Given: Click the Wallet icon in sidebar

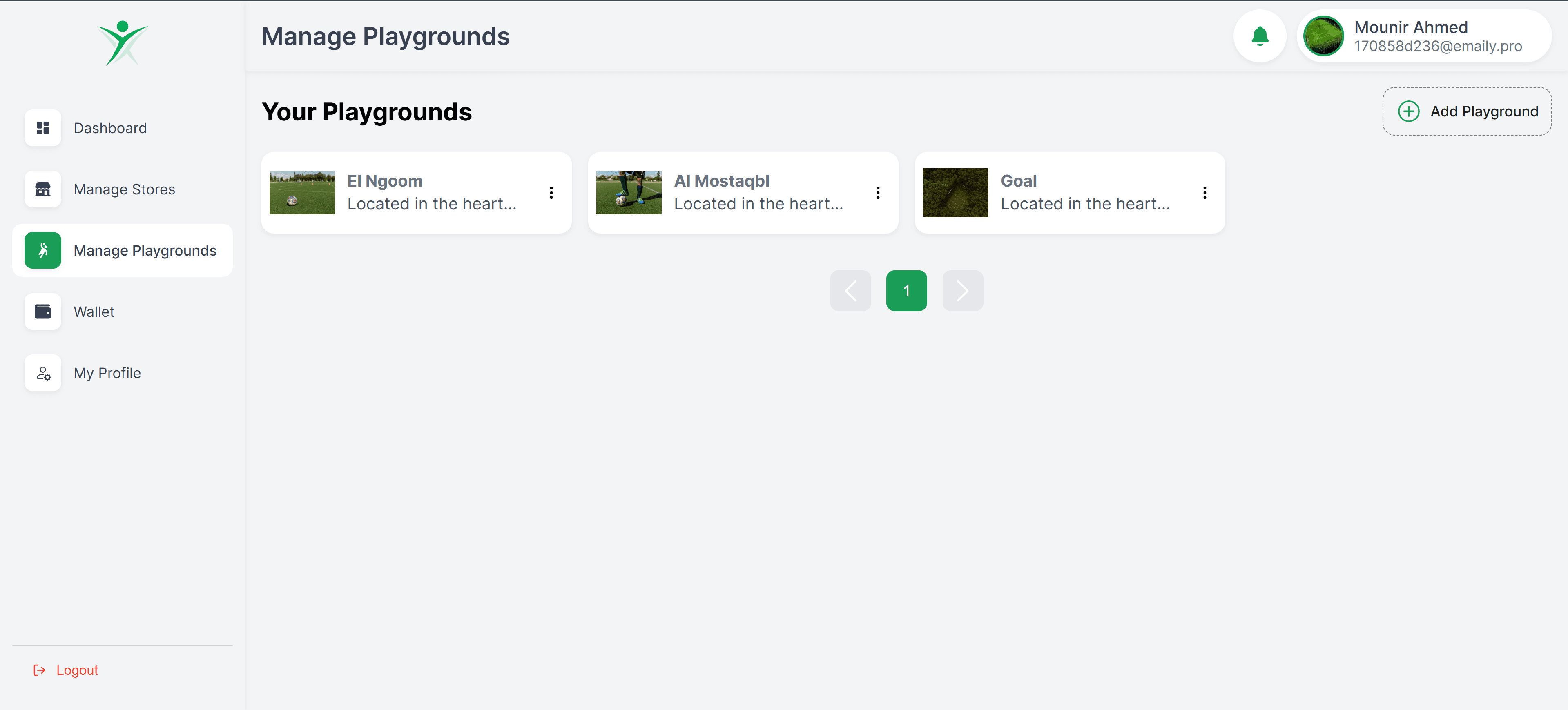Looking at the screenshot, I should tap(42, 312).
